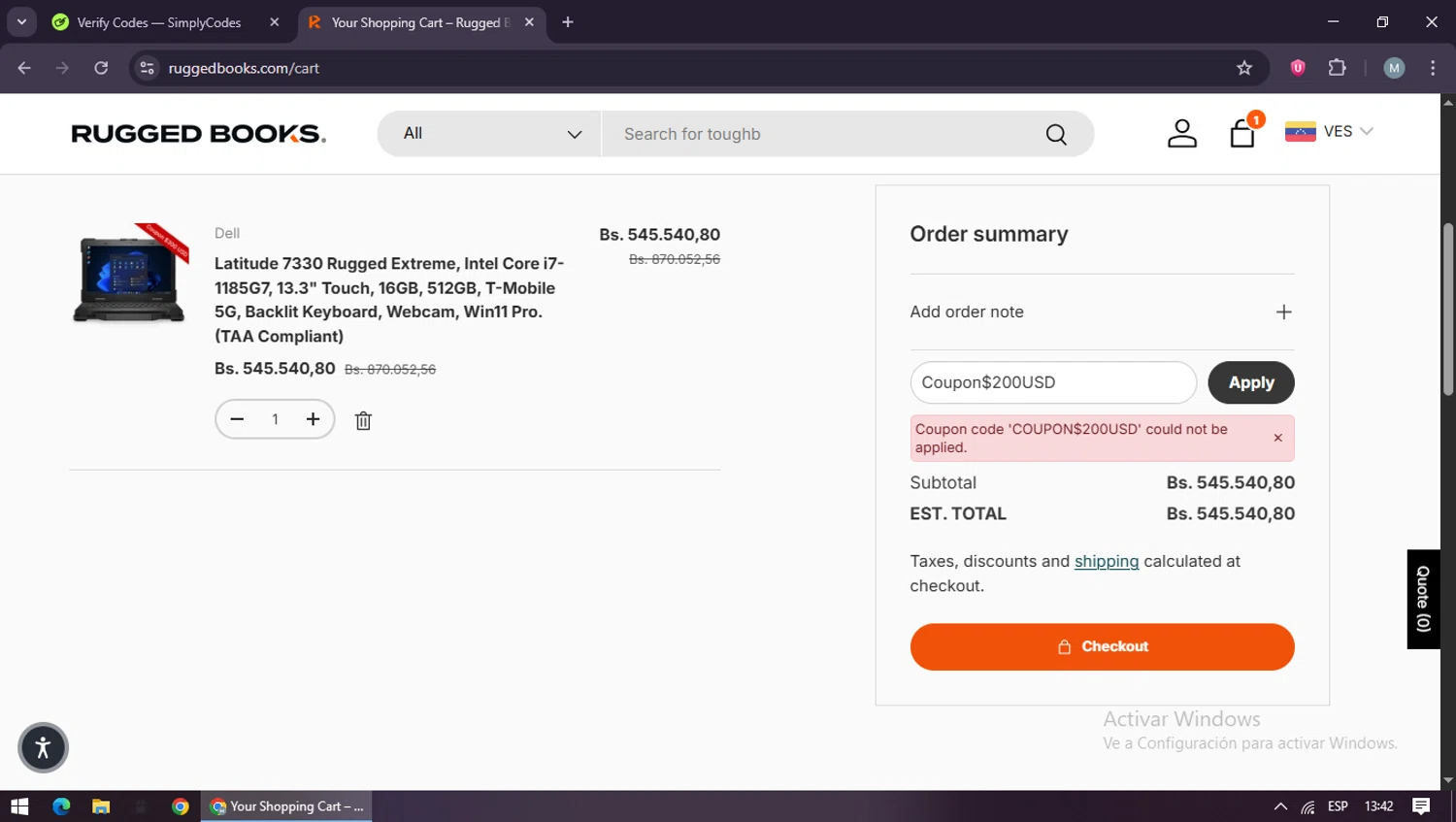Viewport: 1456px width, 822px height.
Task: Click the Rugged Books logo
Action: pyautogui.click(x=199, y=134)
